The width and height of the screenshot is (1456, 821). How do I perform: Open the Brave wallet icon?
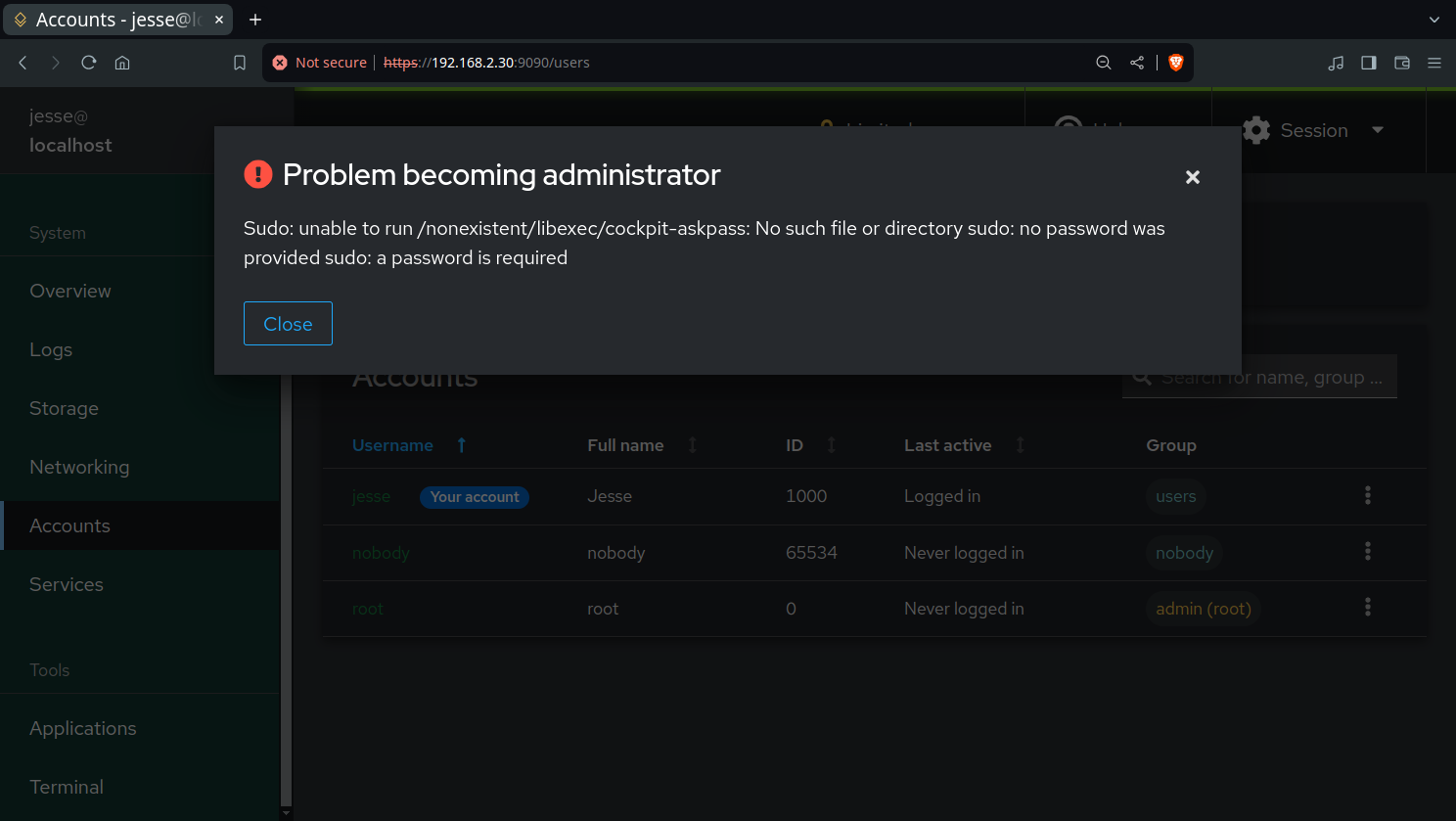(x=1402, y=63)
